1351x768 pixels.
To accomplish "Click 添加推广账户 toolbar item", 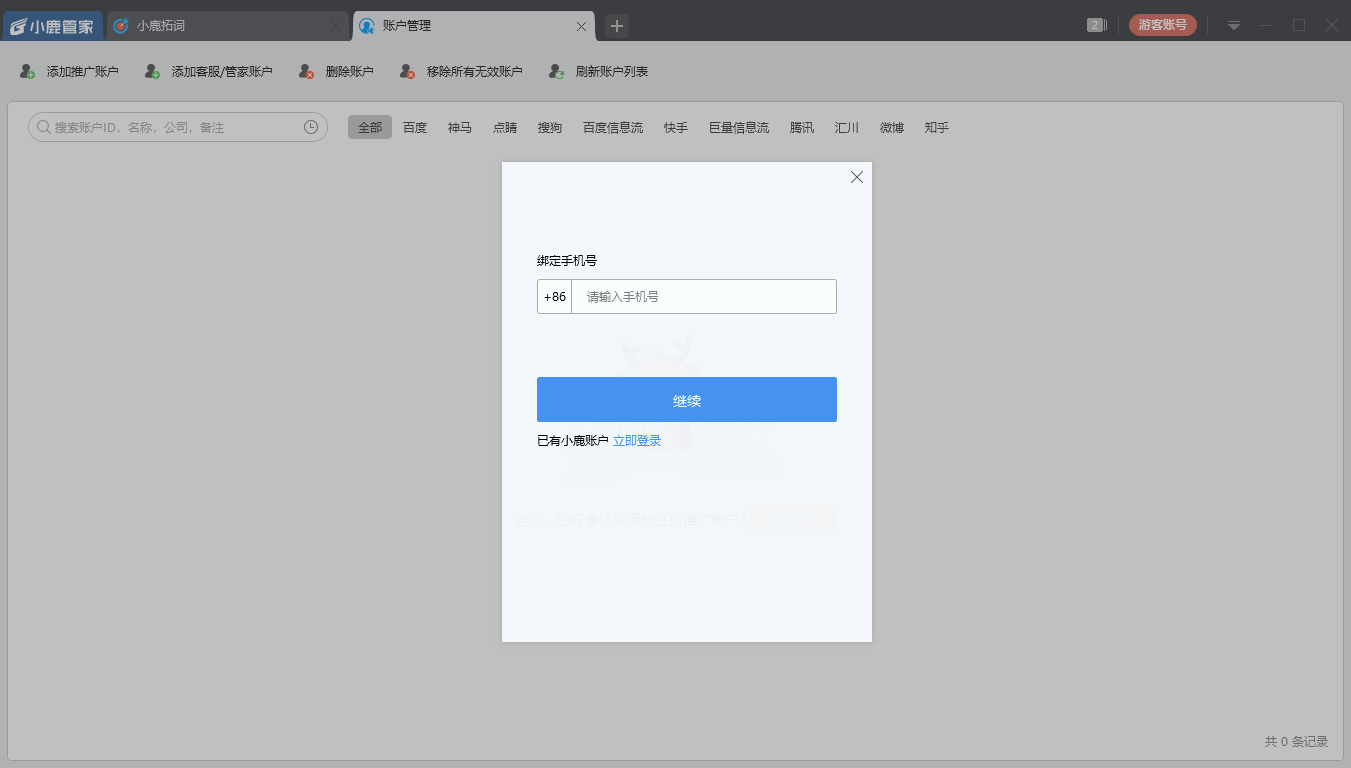I will pos(69,72).
